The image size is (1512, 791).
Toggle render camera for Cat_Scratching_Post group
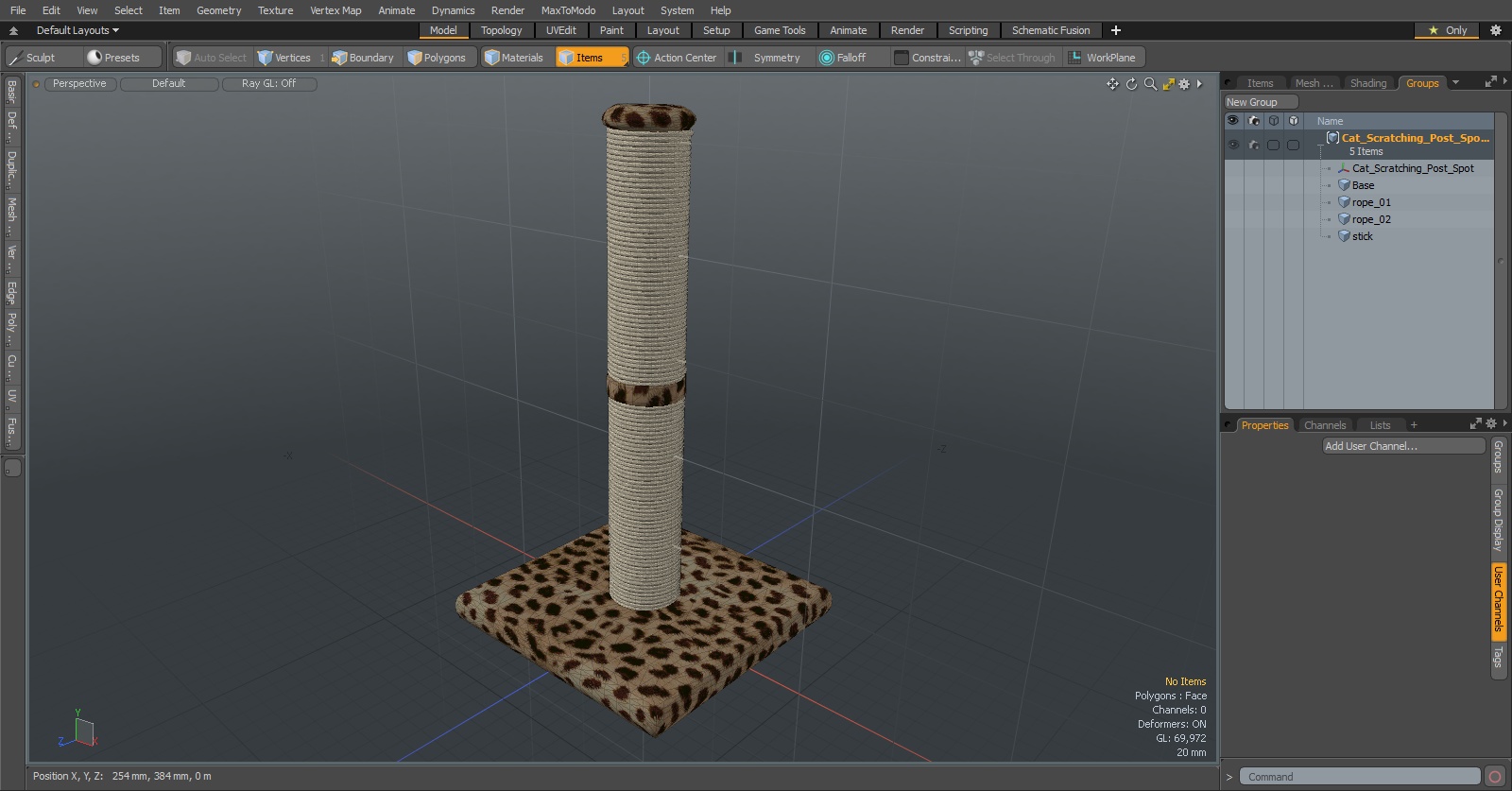tap(1254, 145)
